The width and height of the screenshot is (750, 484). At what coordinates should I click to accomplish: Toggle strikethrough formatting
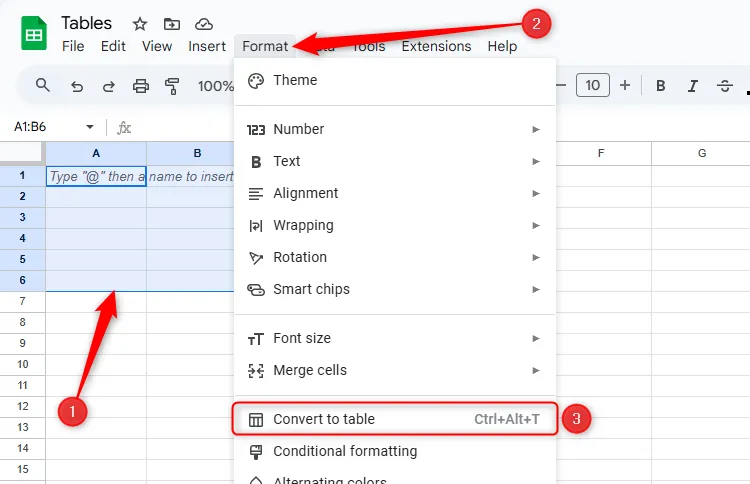(x=724, y=86)
